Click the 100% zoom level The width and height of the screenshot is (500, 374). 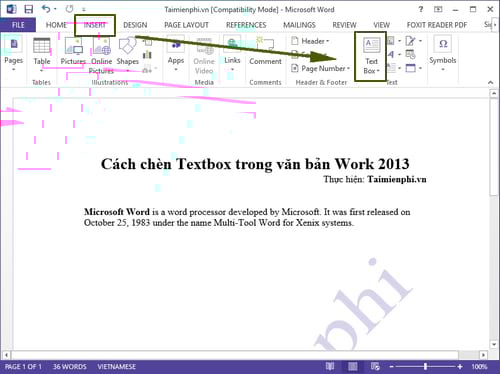(479, 367)
